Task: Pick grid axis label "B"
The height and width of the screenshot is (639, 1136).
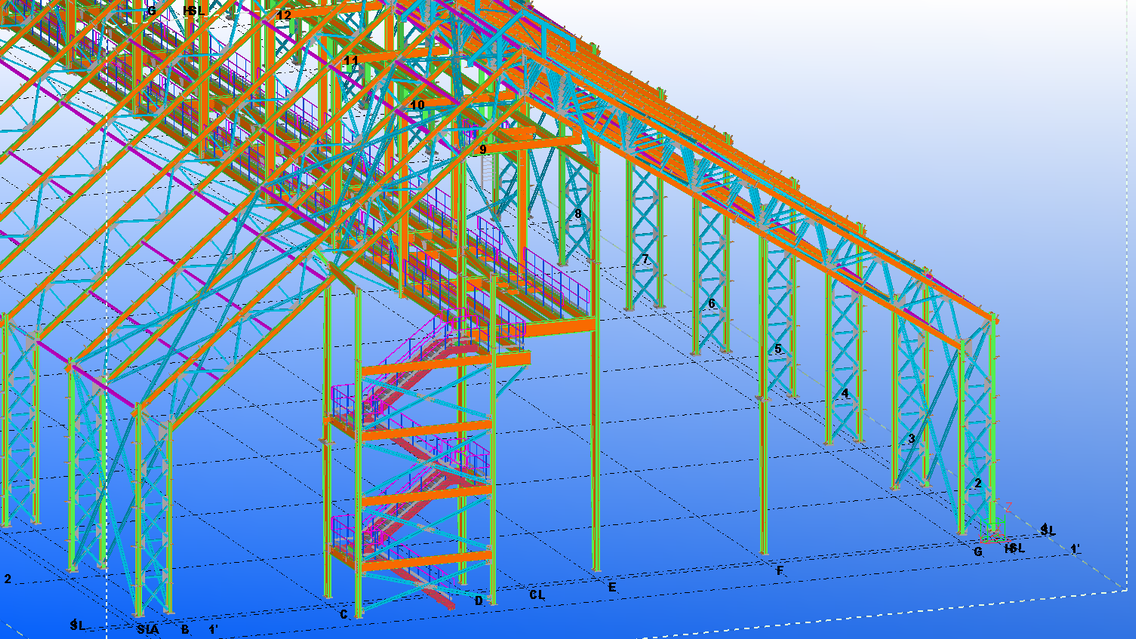Action: tap(185, 630)
